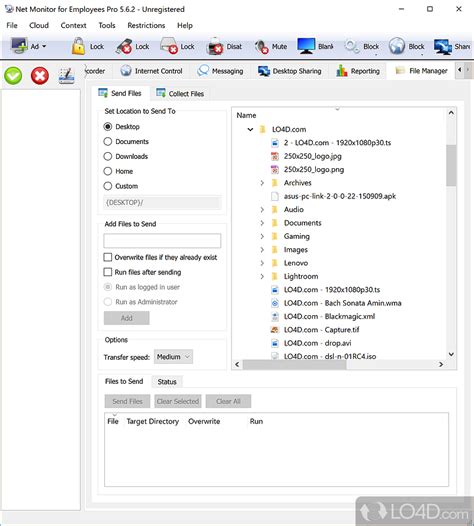Click the magnifier Block toolbar icon
The image size is (474, 526).
coord(352,46)
